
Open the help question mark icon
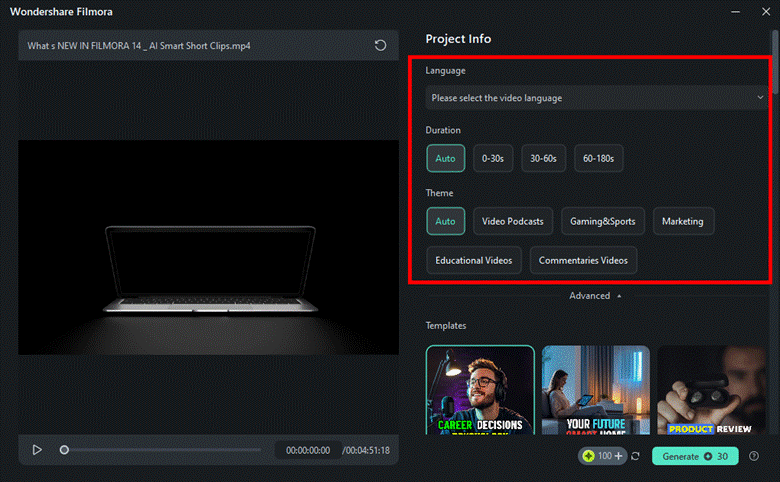754,456
